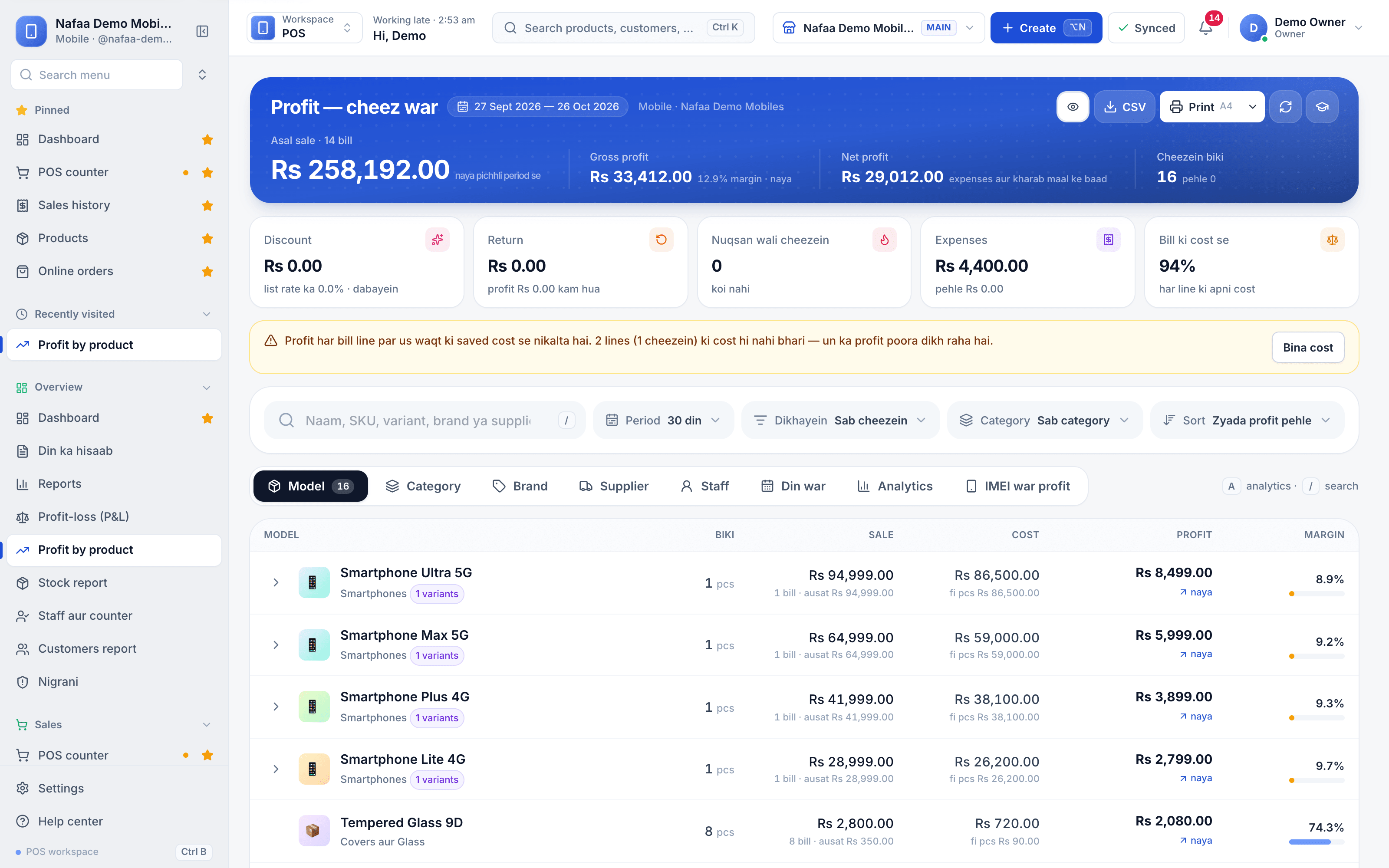Open Nigrani shield menu item

coord(114,681)
